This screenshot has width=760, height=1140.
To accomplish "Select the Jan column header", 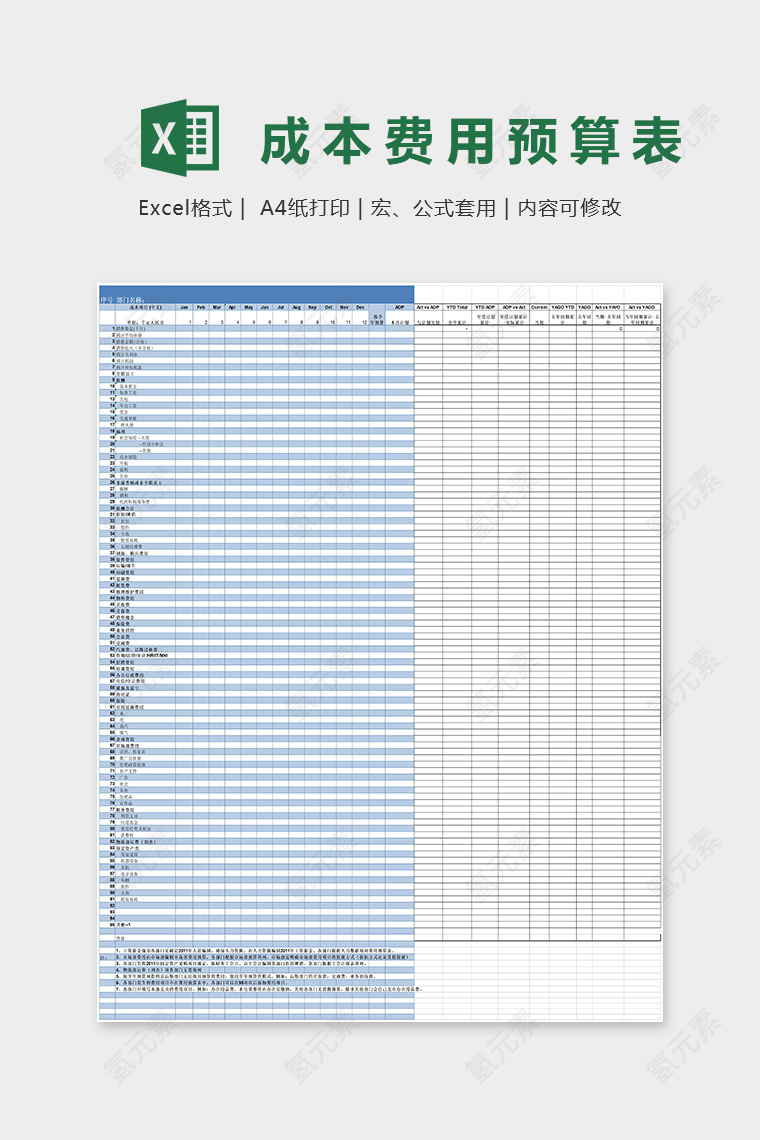I will click(185, 308).
